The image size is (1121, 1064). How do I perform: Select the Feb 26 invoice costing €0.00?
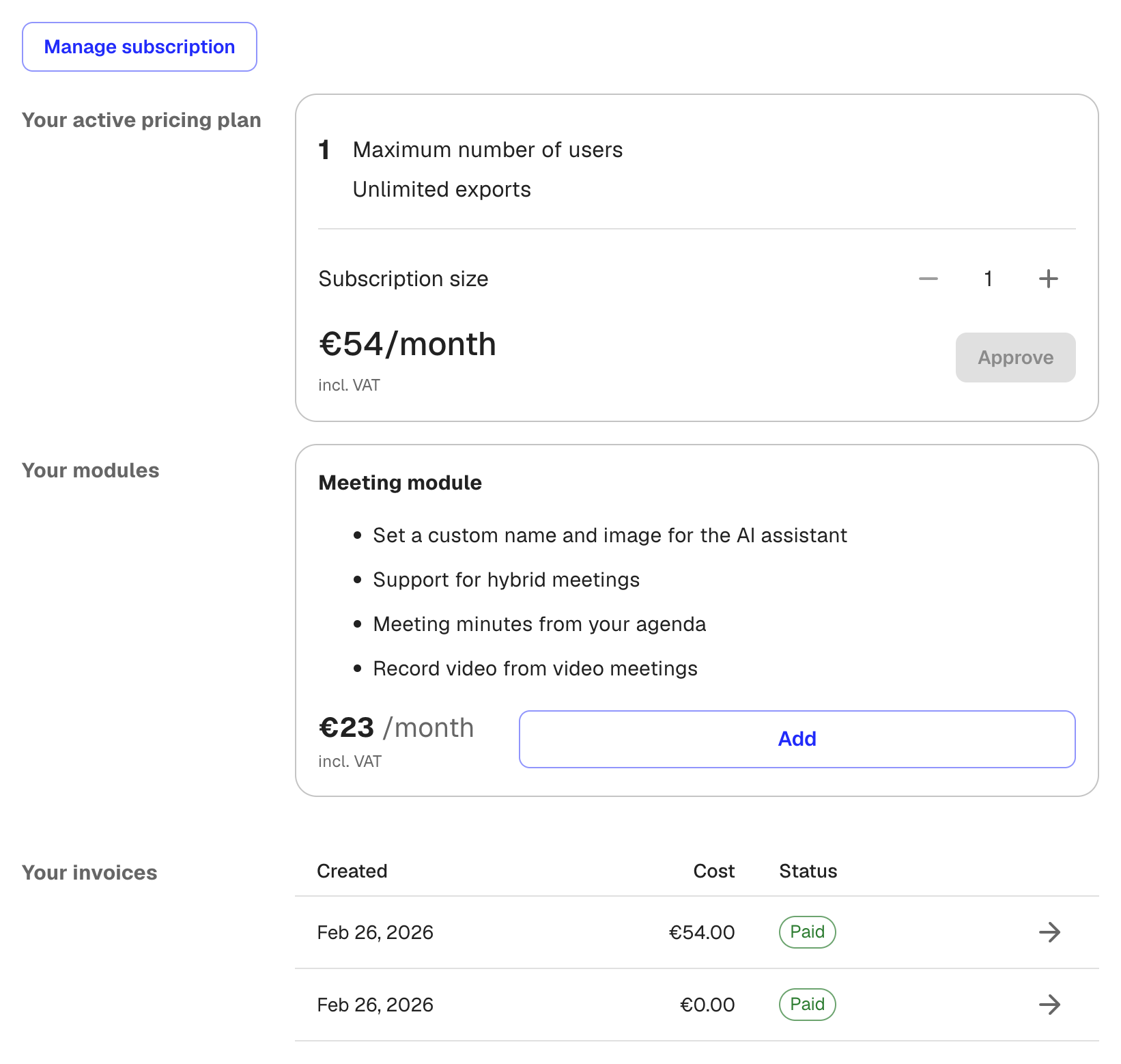pos(375,1005)
